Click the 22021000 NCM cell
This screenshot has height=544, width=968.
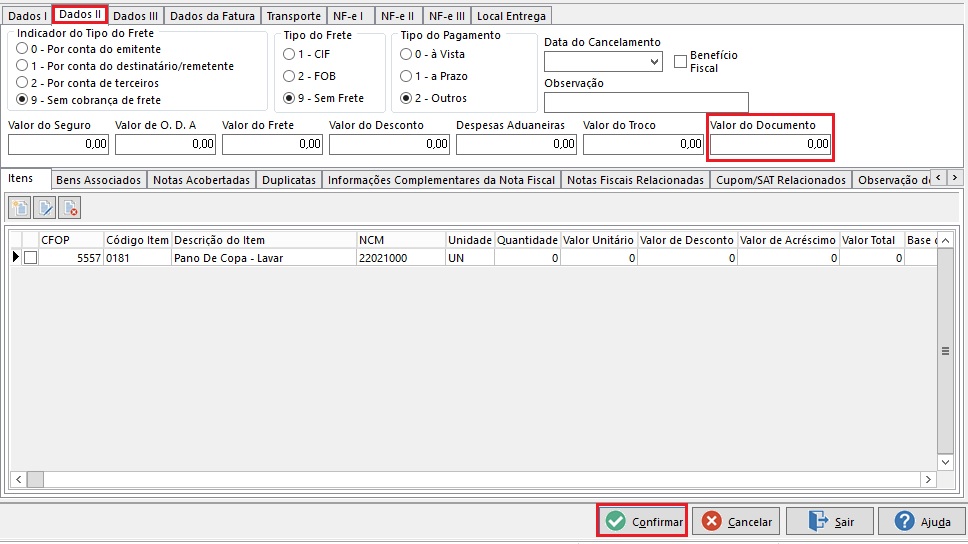[x=401, y=257]
